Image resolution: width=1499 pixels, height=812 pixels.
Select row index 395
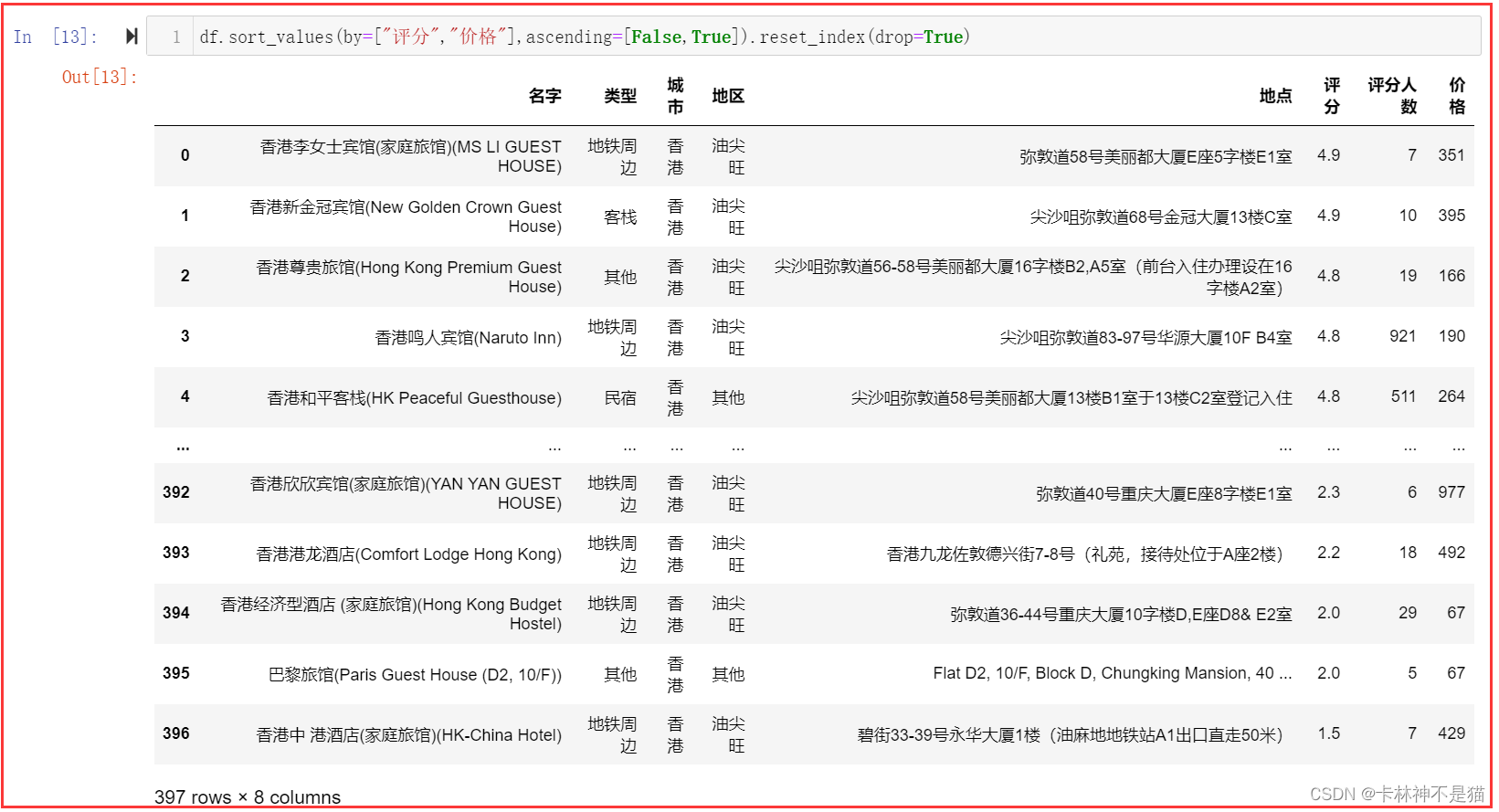pos(176,673)
